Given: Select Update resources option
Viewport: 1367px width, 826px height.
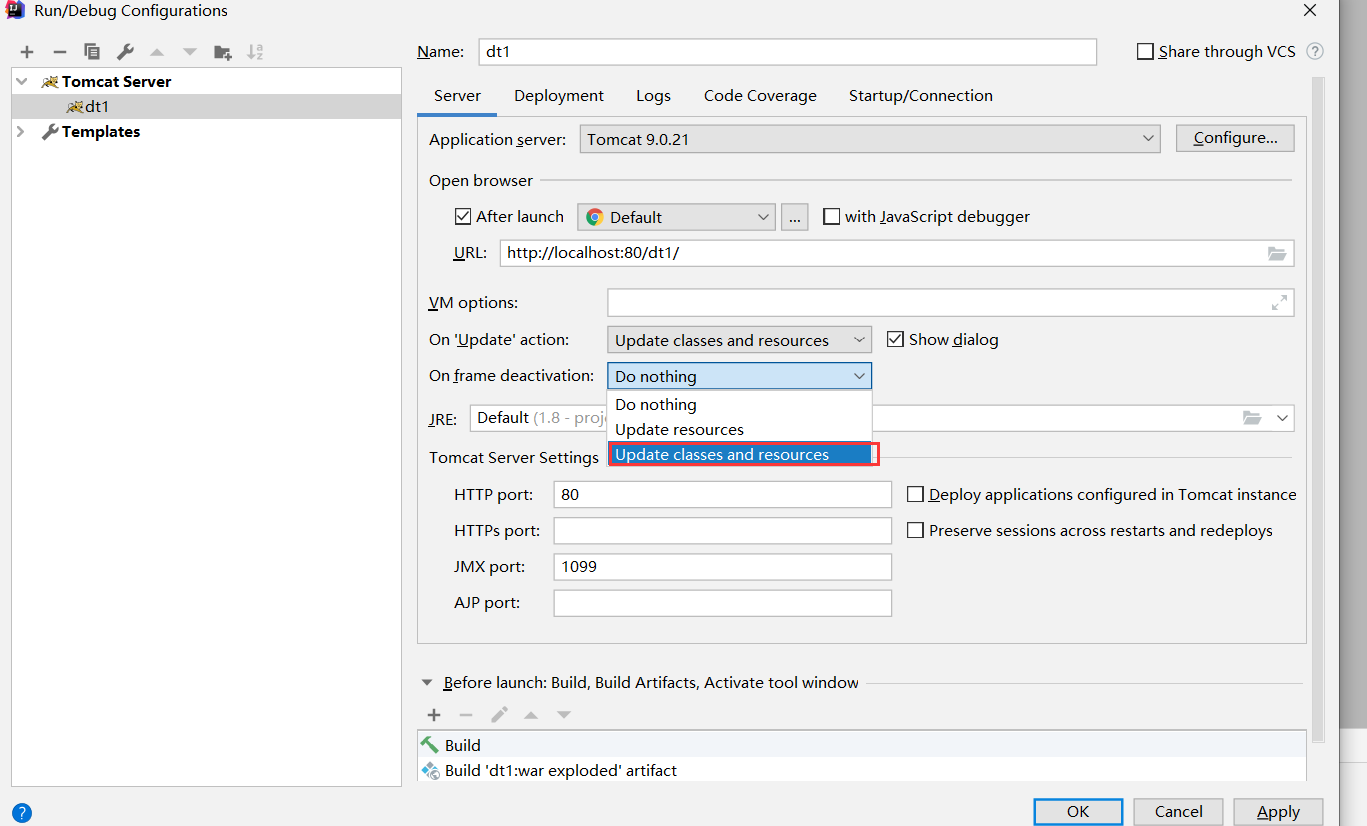Looking at the screenshot, I should (x=740, y=430).
